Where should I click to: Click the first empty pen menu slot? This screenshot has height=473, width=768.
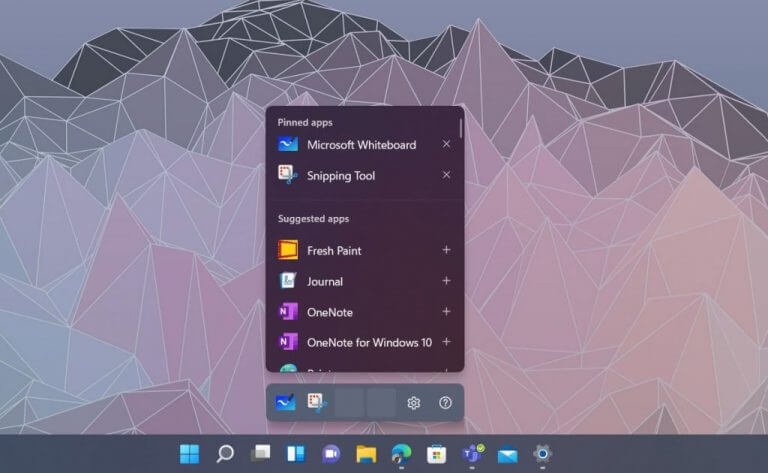point(349,403)
